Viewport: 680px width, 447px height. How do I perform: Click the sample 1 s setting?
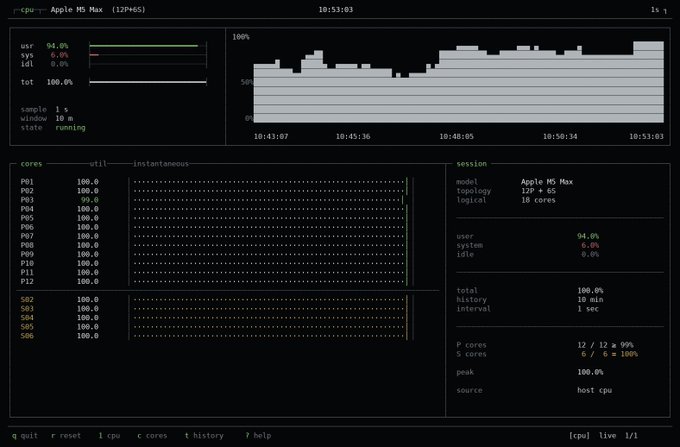44,109
